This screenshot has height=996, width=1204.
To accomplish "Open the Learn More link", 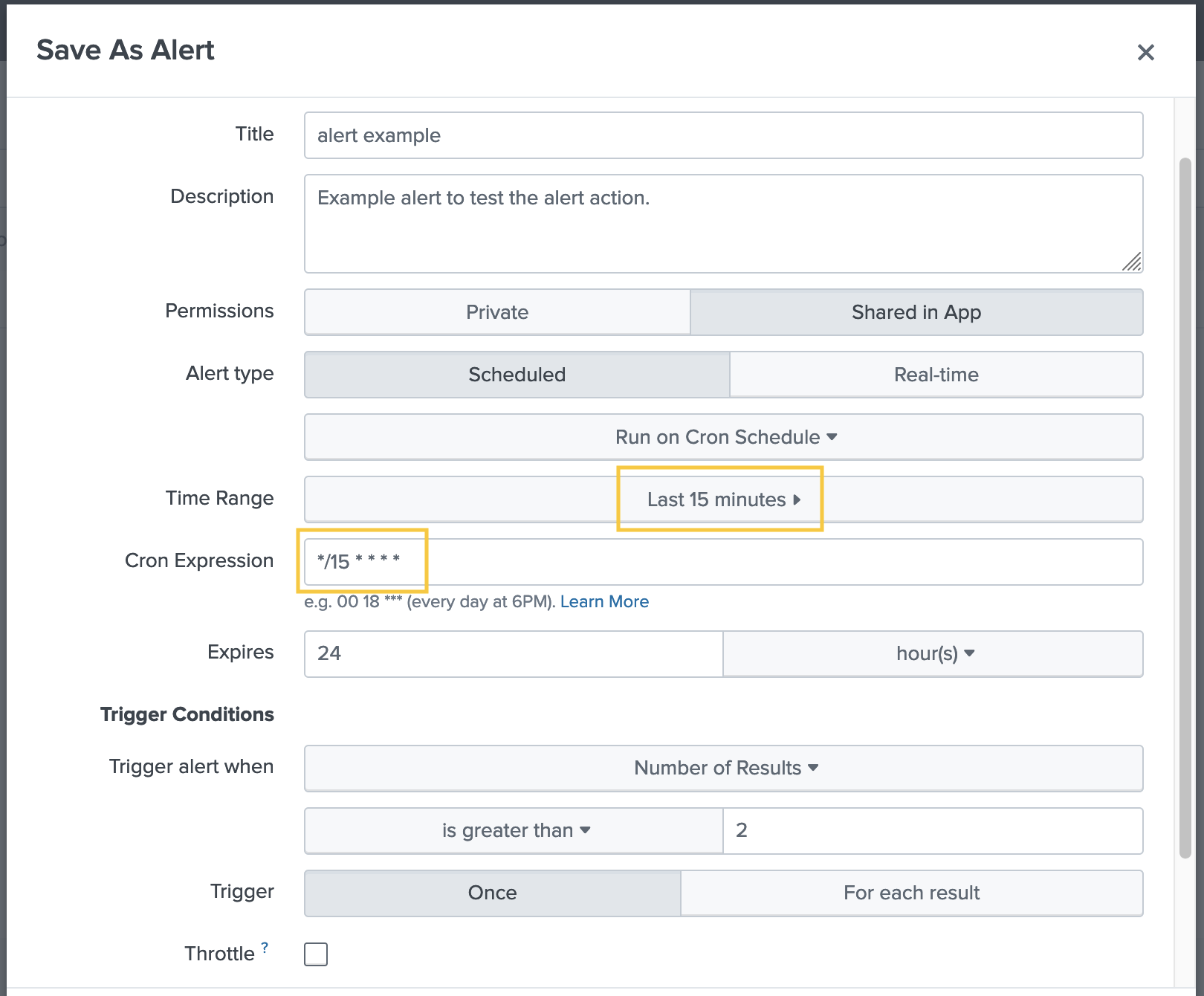I will (604, 601).
